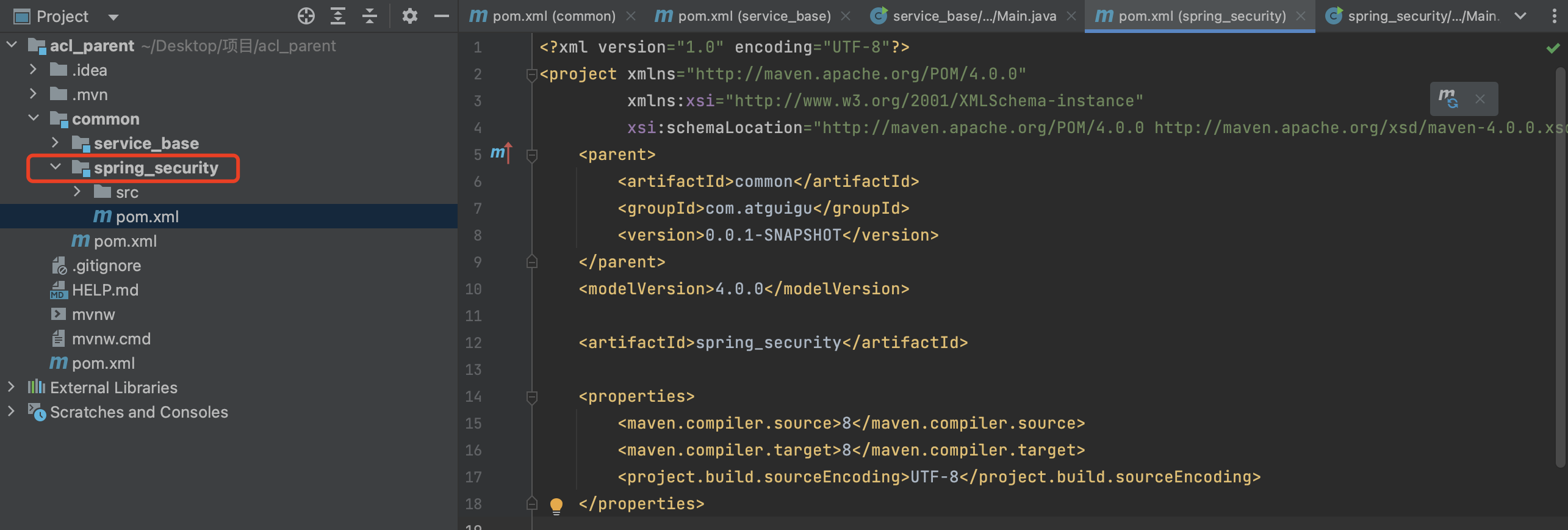Viewport: 1568px width, 530px height.
Task: Switch to the pom.xml (common) tab
Action: coord(553,16)
